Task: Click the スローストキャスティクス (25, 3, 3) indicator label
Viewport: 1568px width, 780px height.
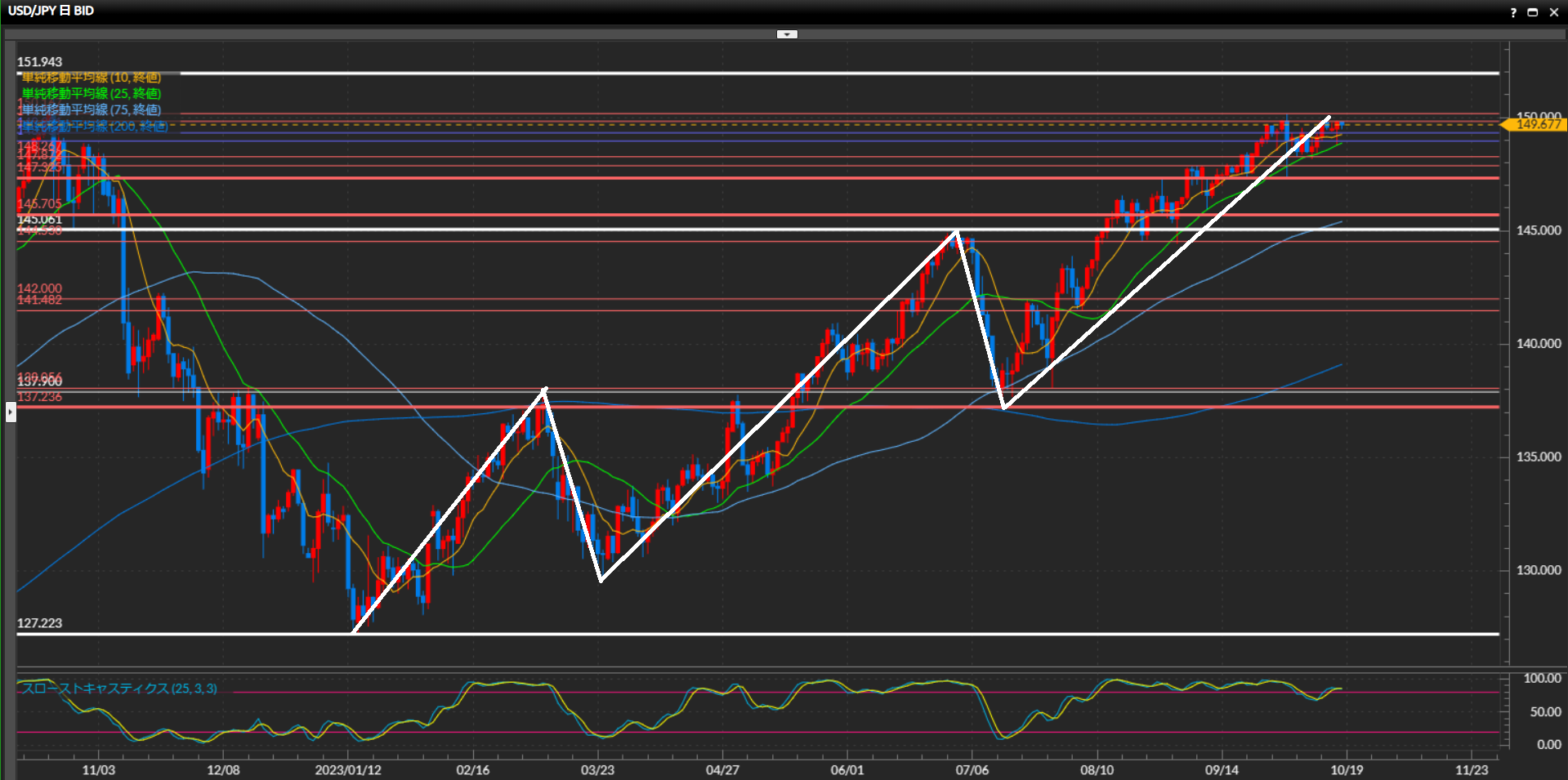Action: 119,689
